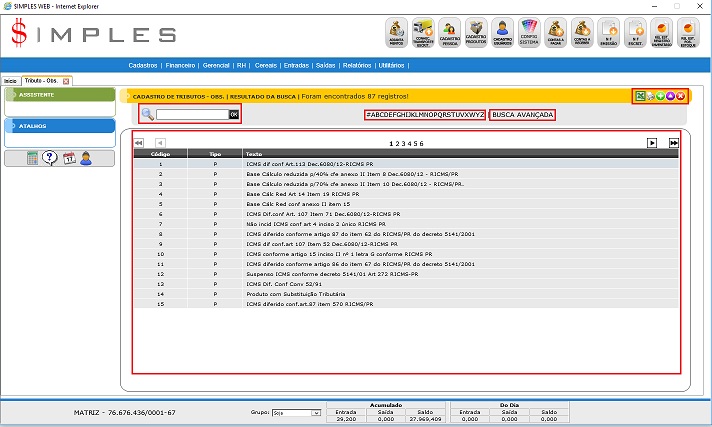This screenshot has height=427, width=712.
Task: Switch to the Início tab
Action: point(10,80)
